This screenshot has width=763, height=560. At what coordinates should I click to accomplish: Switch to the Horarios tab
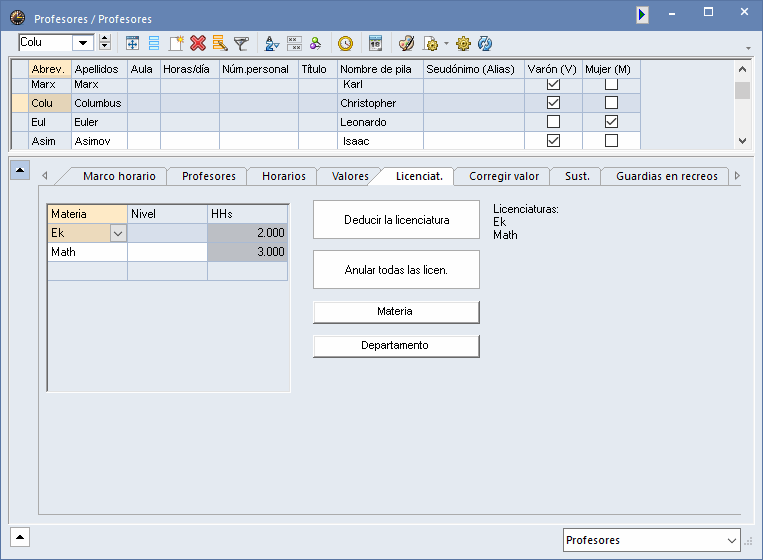click(x=284, y=176)
